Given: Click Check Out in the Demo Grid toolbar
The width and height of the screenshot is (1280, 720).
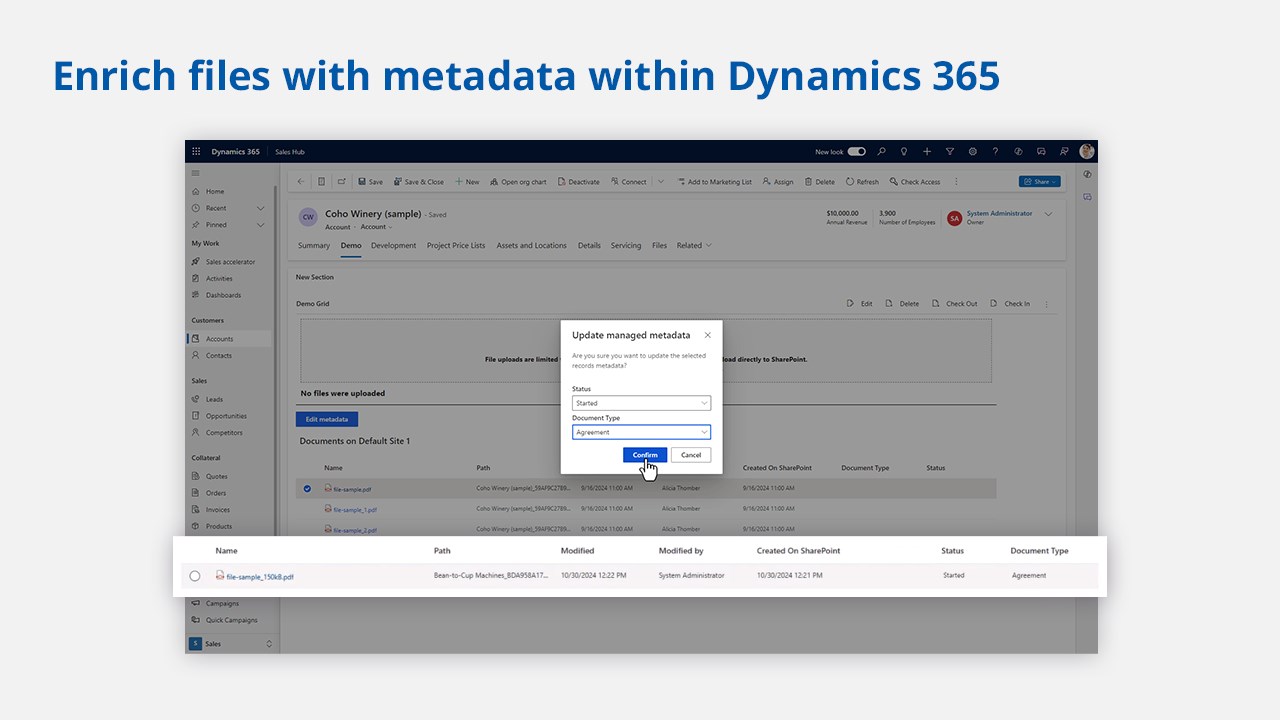Looking at the screenshot, I should click(x=955, y=304).
